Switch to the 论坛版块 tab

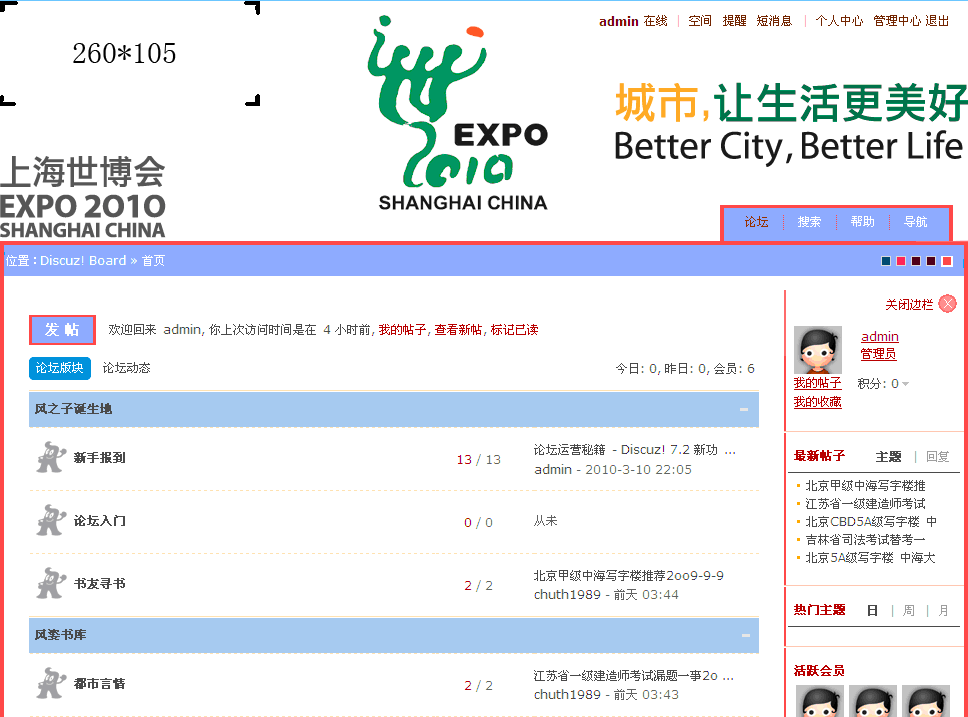60,368
